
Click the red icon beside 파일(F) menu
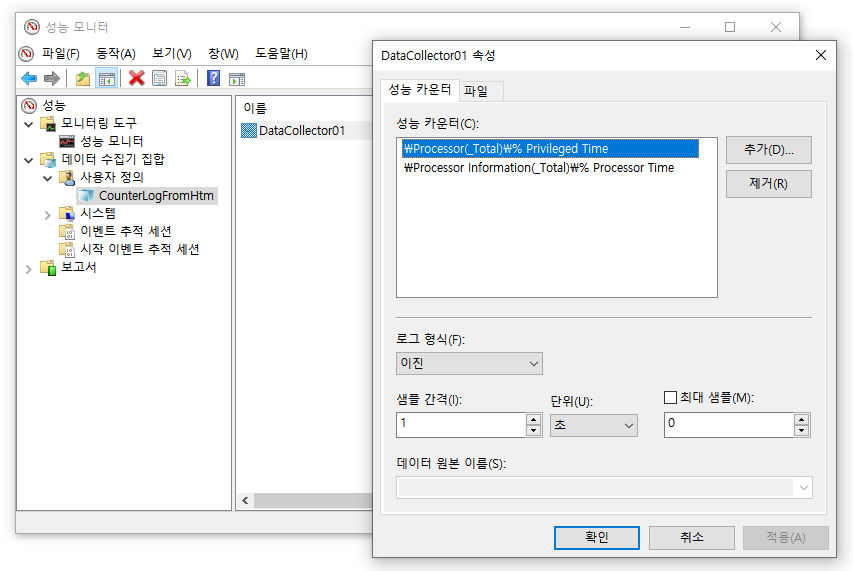26,53
